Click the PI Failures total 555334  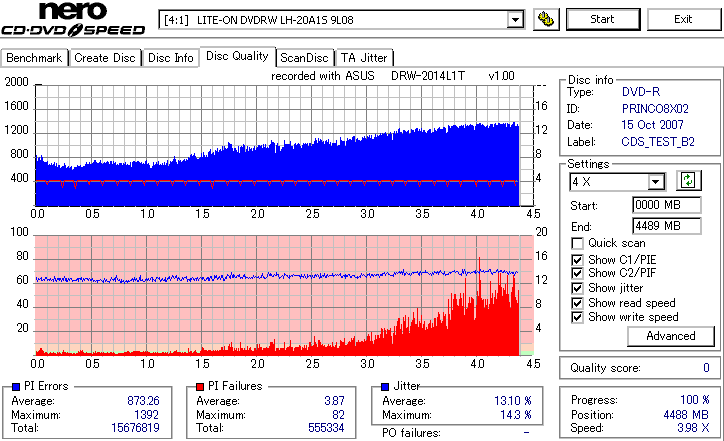(326, 428)
